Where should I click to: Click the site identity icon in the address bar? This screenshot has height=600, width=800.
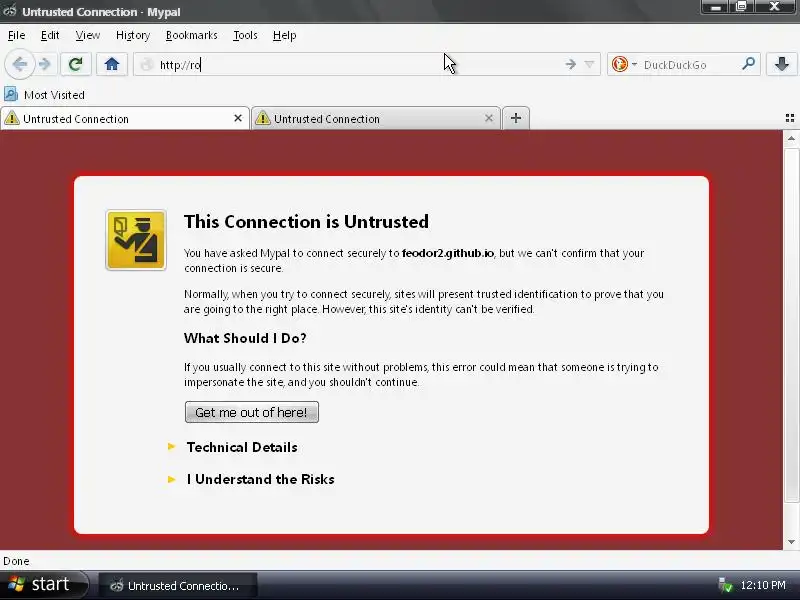point(147,65)
